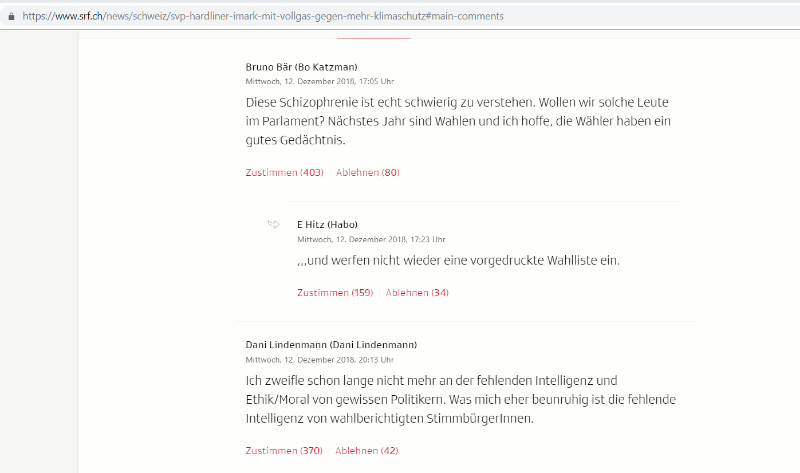Reject Bruno Bär's comment via Ablehnen (80)
The image size is (800, 473).
(367, 173)
